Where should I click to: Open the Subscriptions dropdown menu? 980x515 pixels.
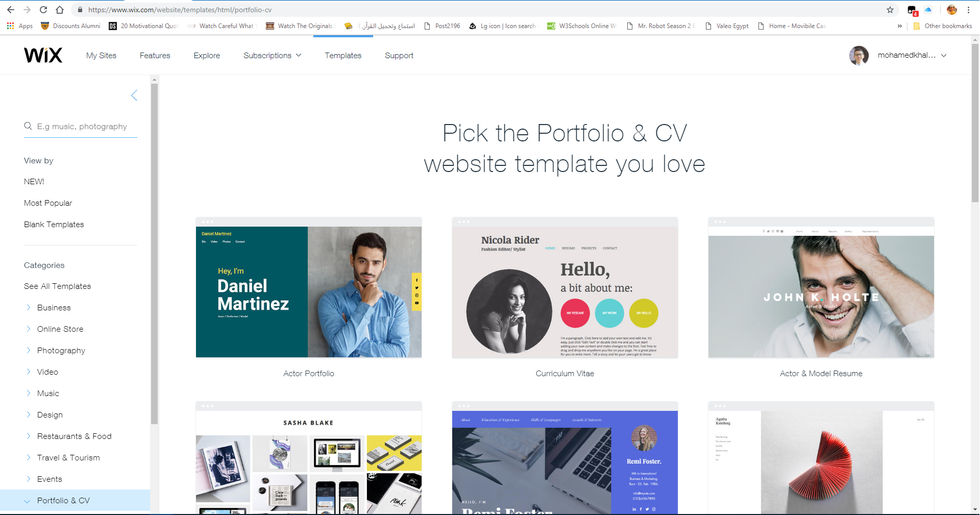[272, 55]
